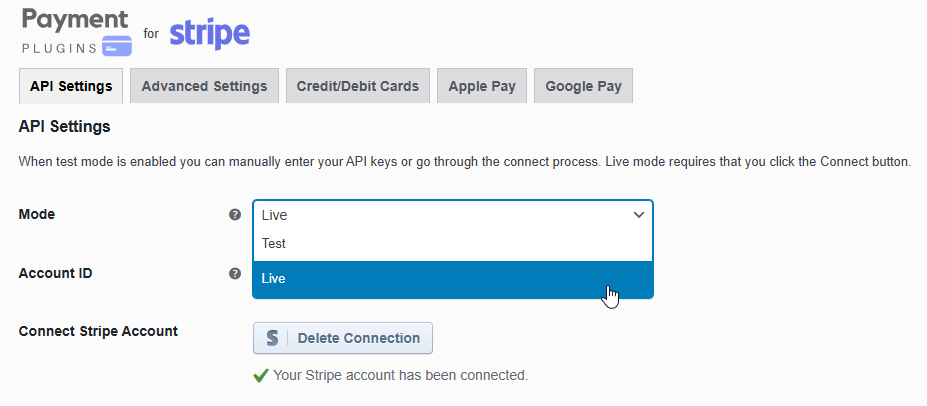This screenshot has width=927, height=406.
Task: Click the Stripe account connected message
Action: pos(400,376)
